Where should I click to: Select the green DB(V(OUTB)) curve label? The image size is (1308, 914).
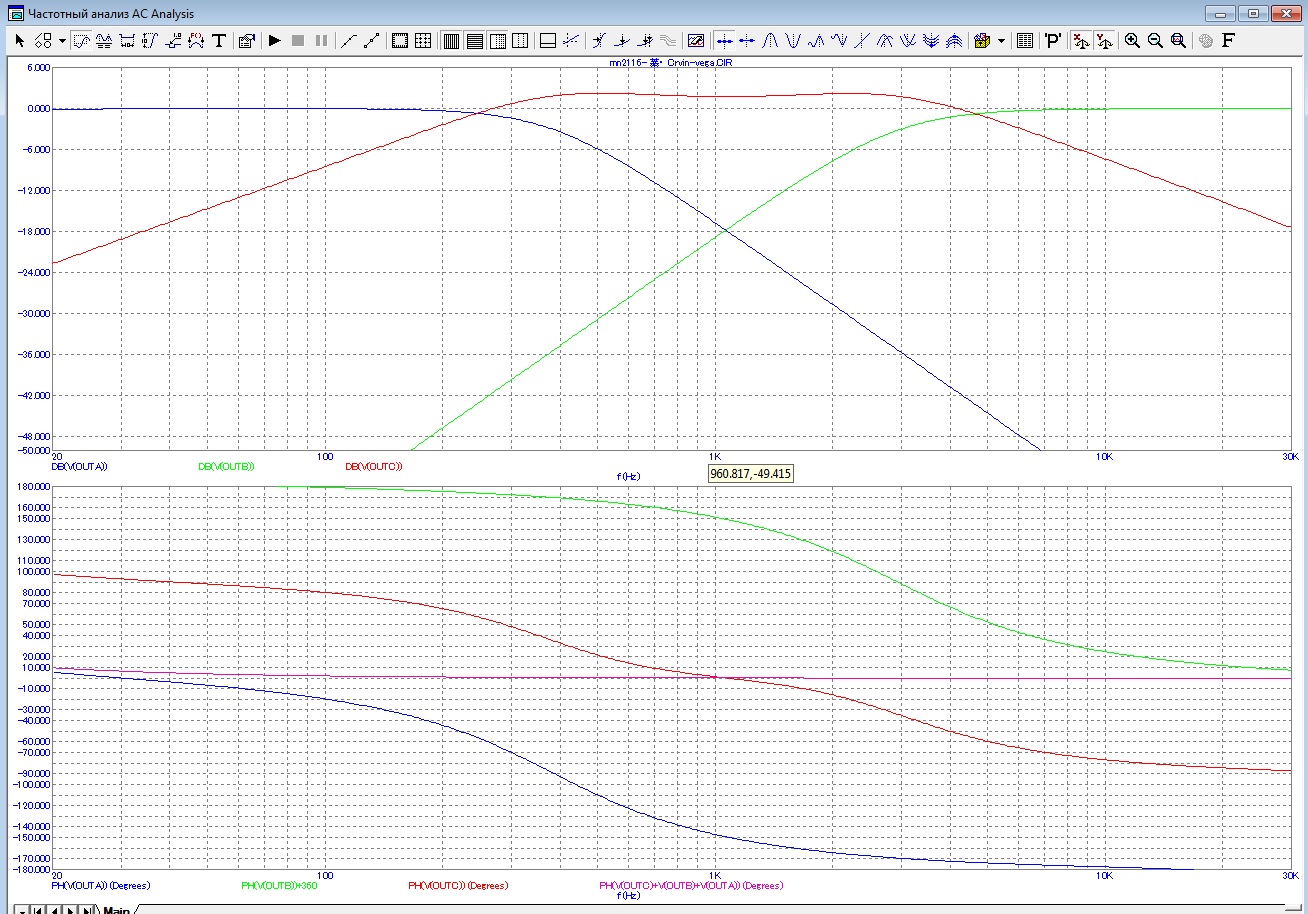(226, 466)
